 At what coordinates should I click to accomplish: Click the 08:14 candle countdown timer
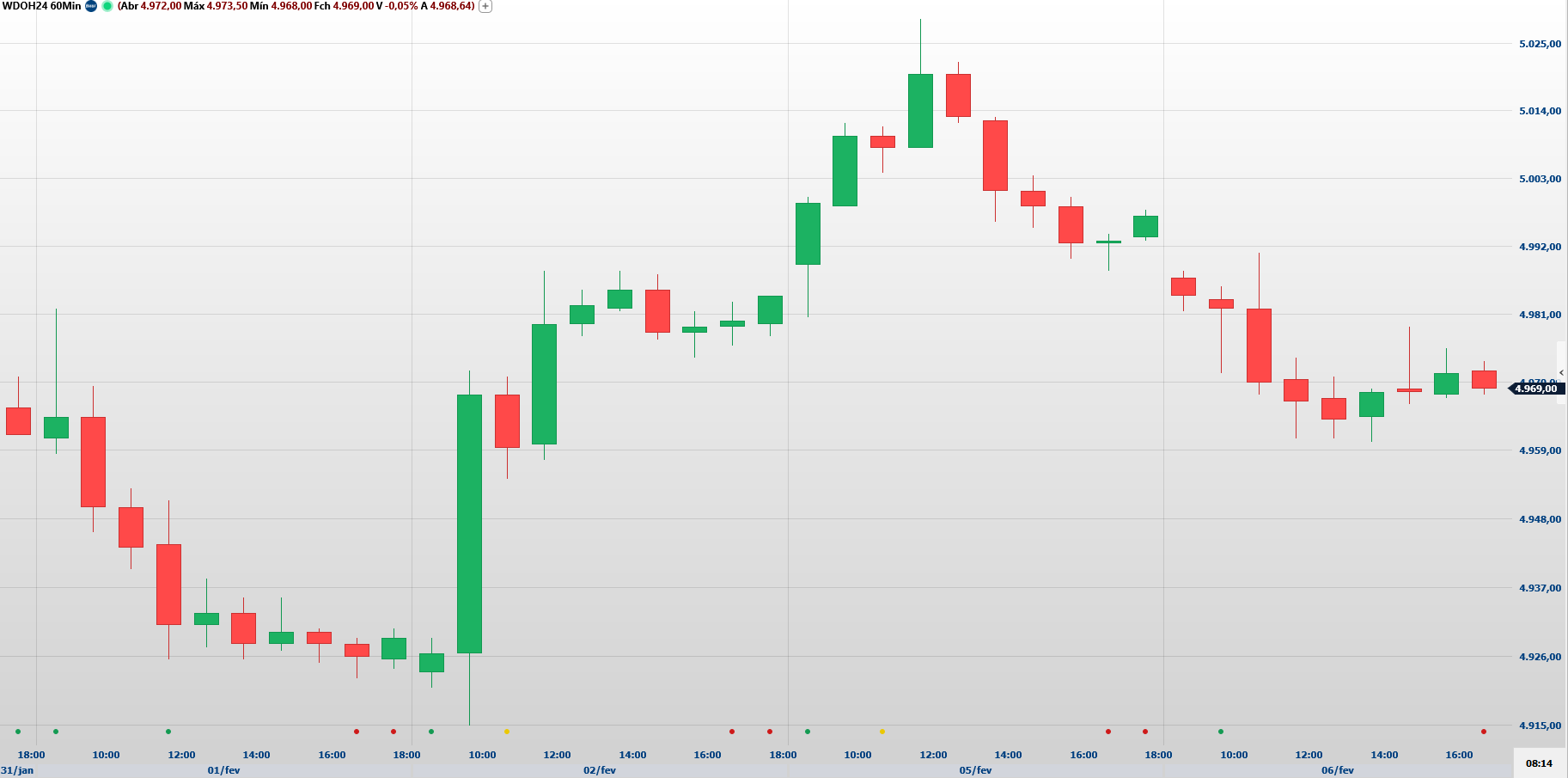[x=1539, y=763]
